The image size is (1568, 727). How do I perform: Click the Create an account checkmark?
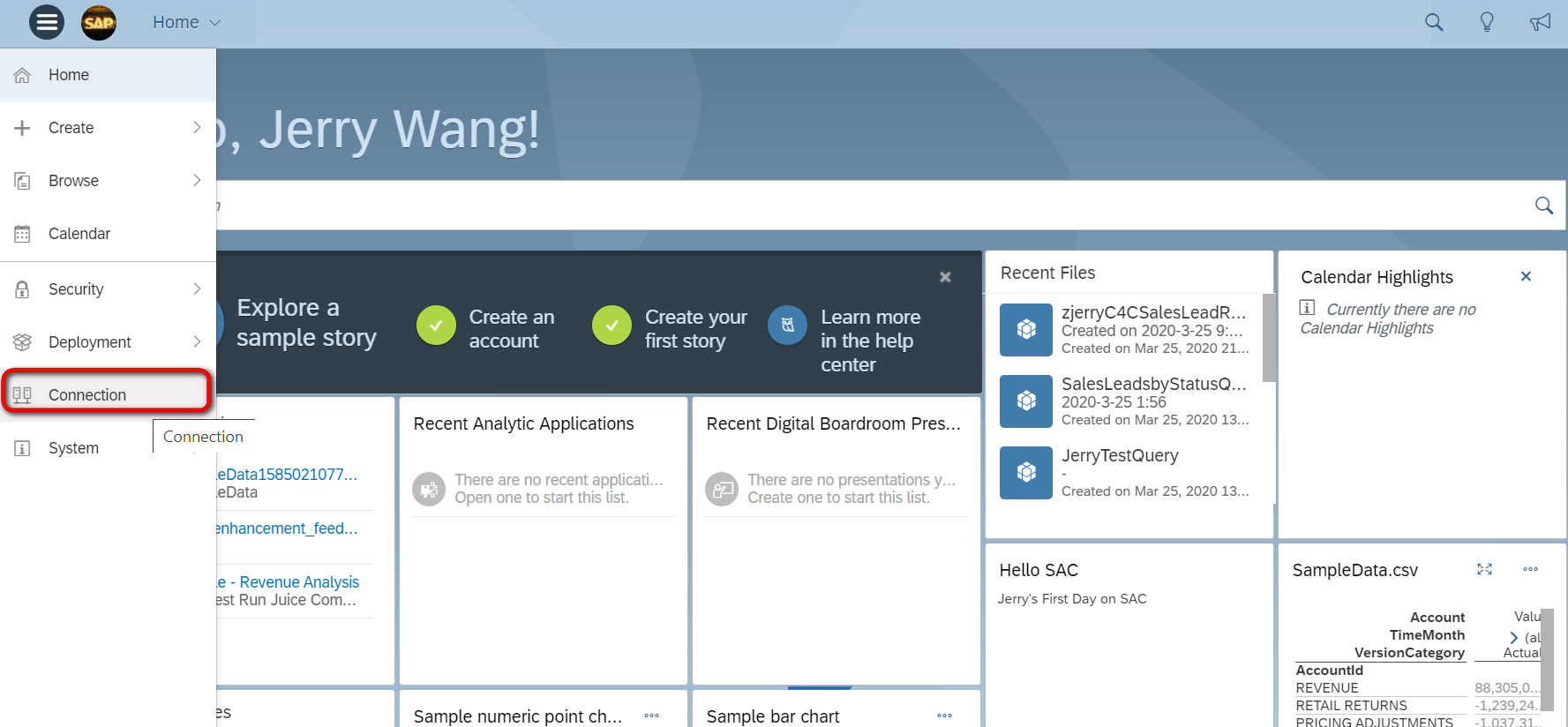pos(436,326)
